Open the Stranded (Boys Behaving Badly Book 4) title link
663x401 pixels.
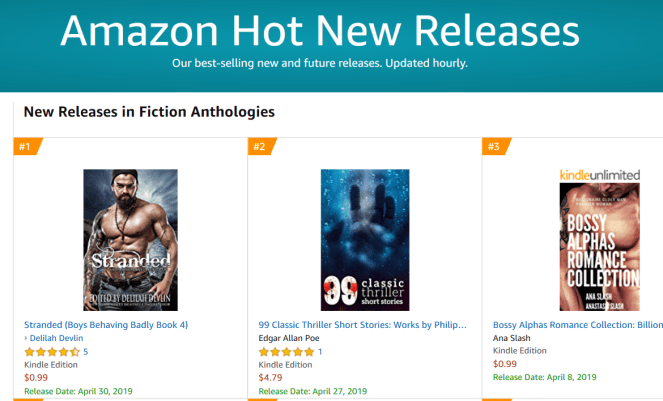tap(106, 325)
